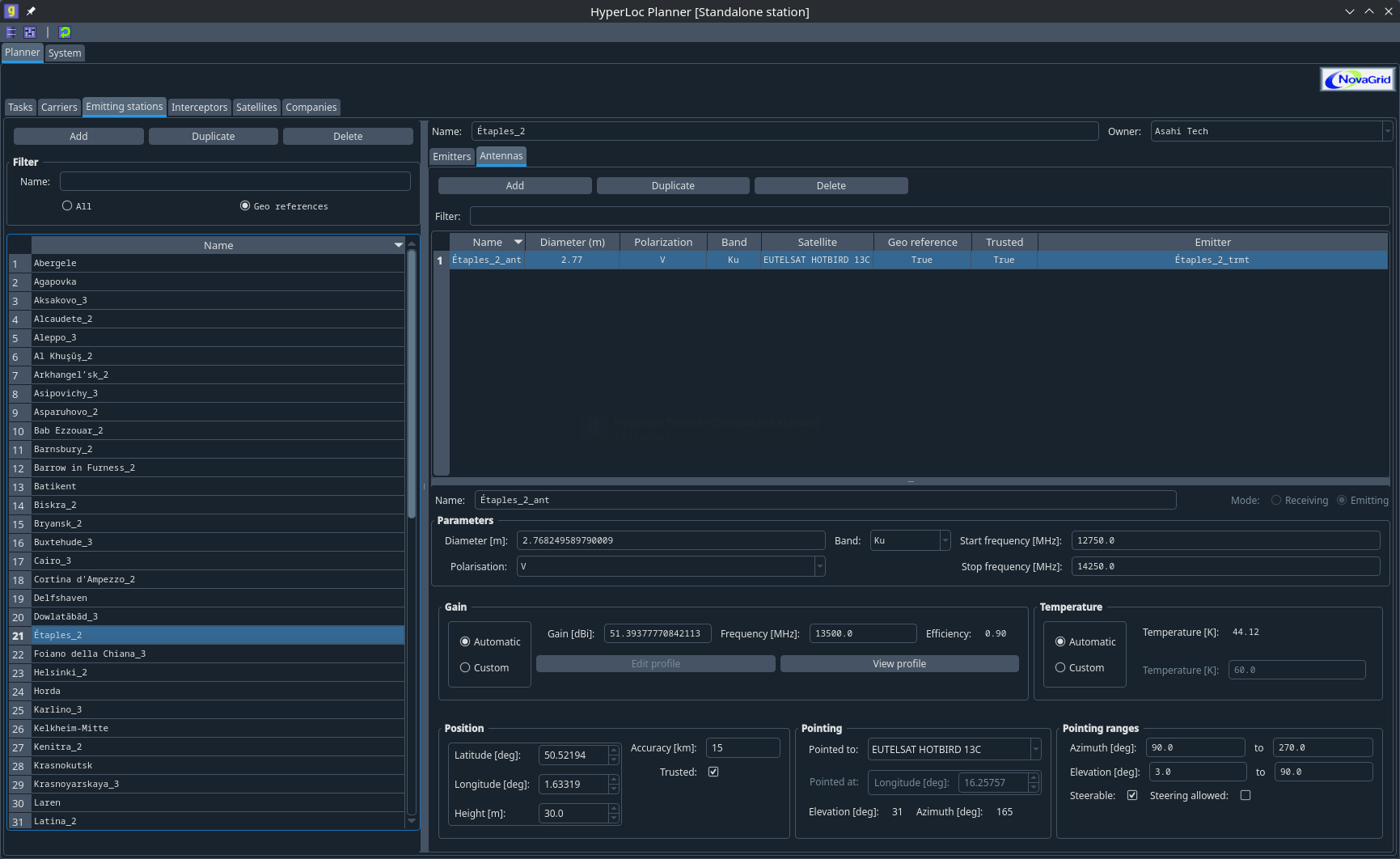Click the yellow 'g' application icon
Viewport: 1400px width, 868px height.
click(12, 11)
